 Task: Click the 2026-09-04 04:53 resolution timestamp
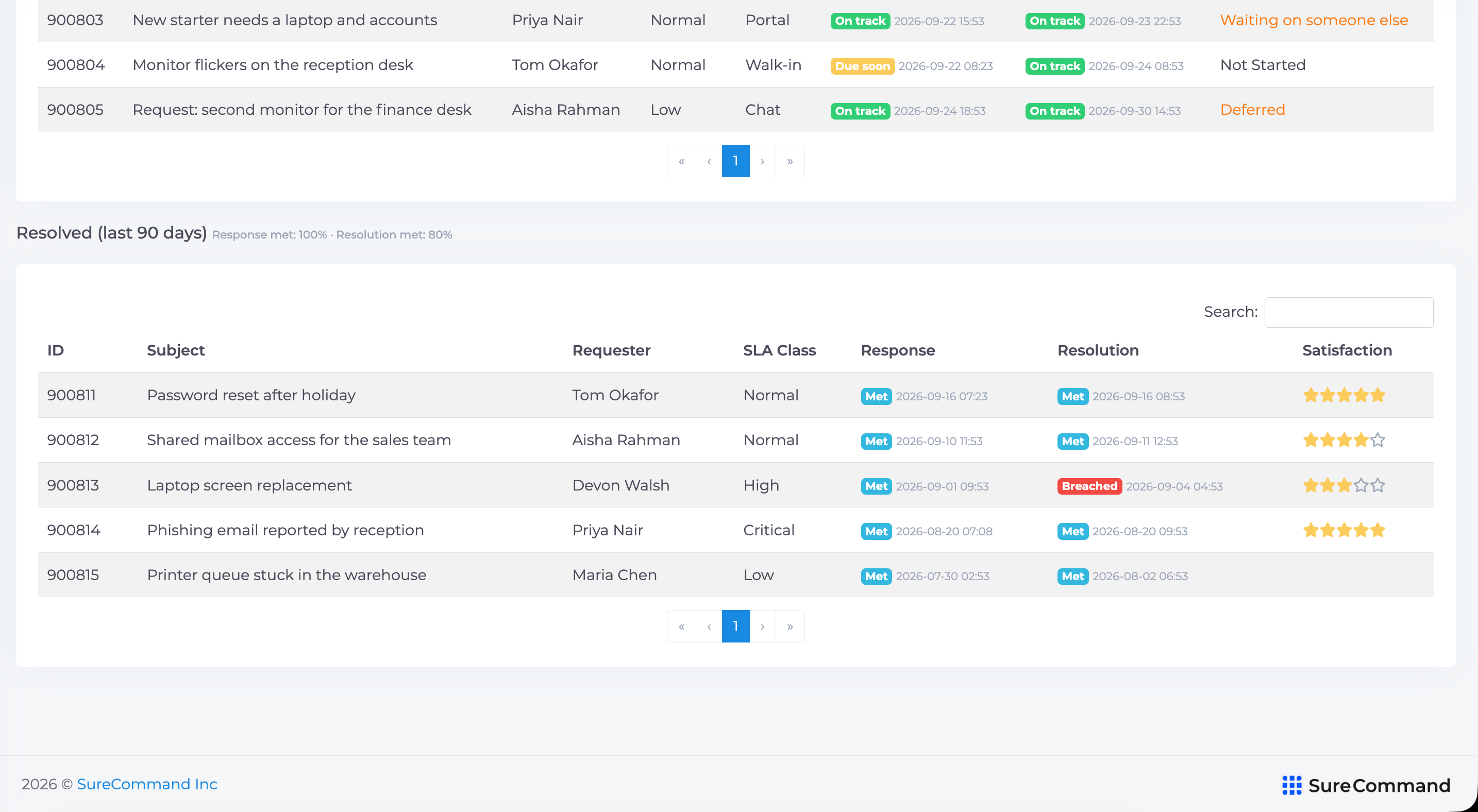pos(1174,486)
